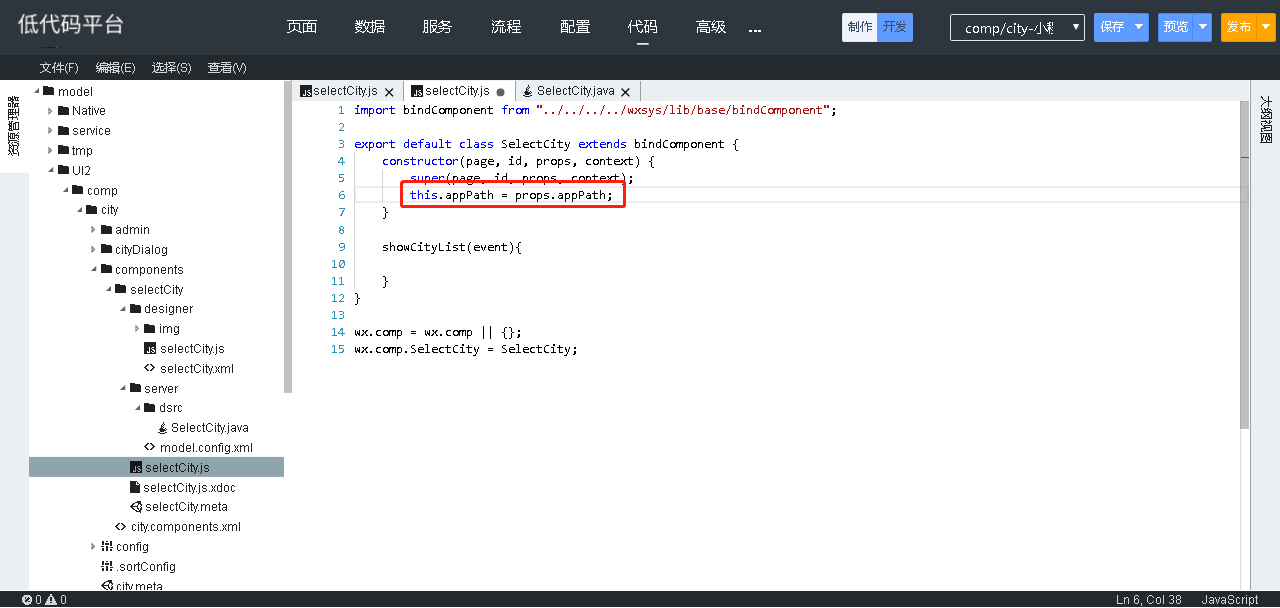Open the 文件(F) menu

(59, 68)
